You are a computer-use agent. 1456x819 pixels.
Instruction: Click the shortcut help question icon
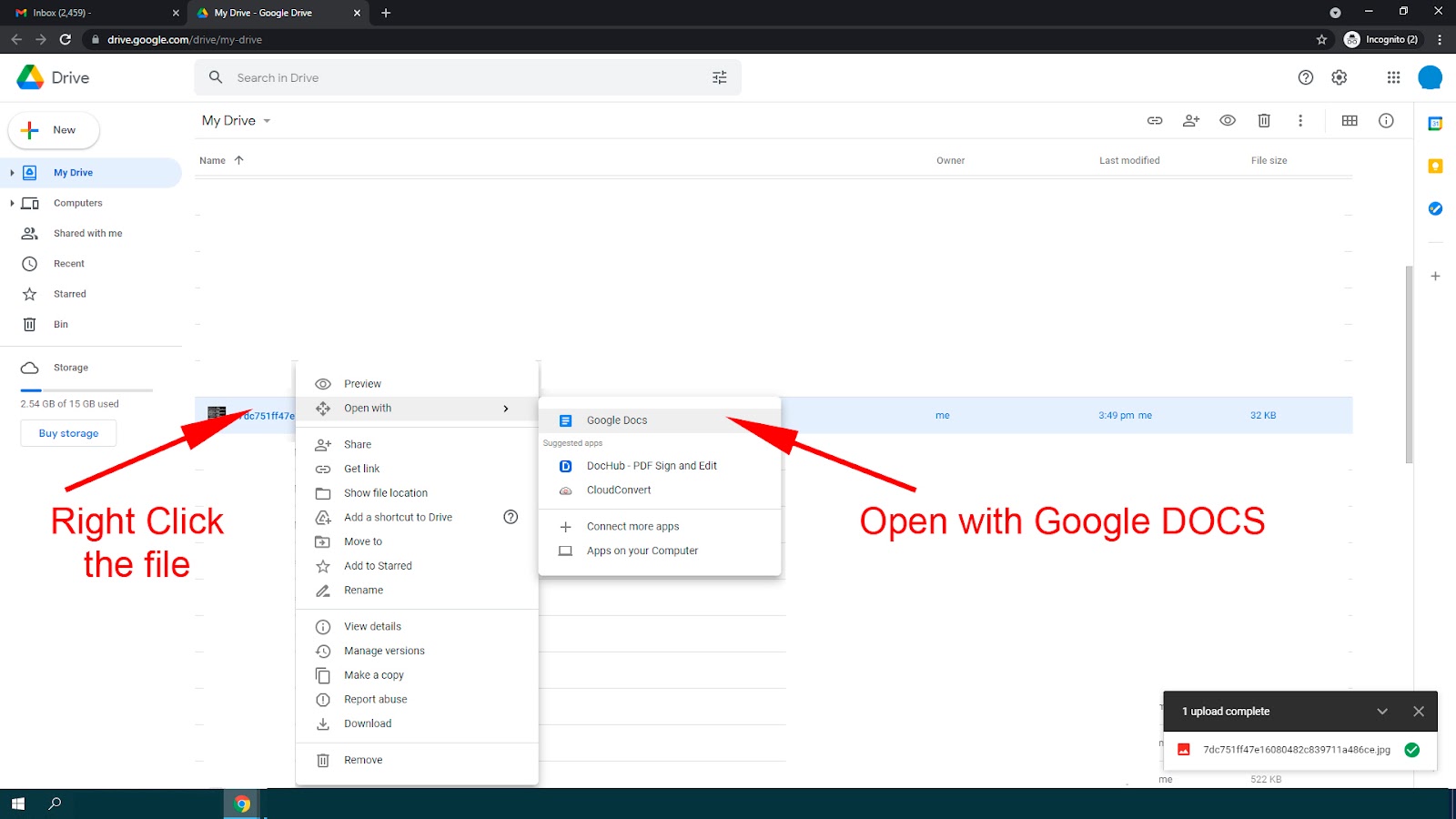point(511,517)
